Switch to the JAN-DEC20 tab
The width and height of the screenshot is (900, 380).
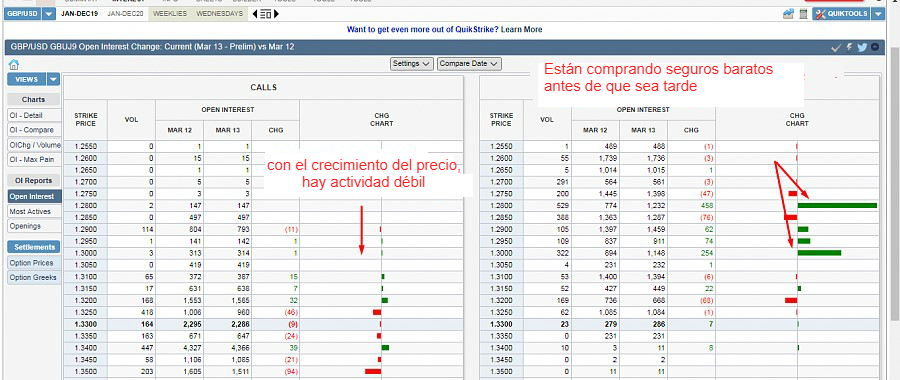pyautogui.click(x=125, y=14)
